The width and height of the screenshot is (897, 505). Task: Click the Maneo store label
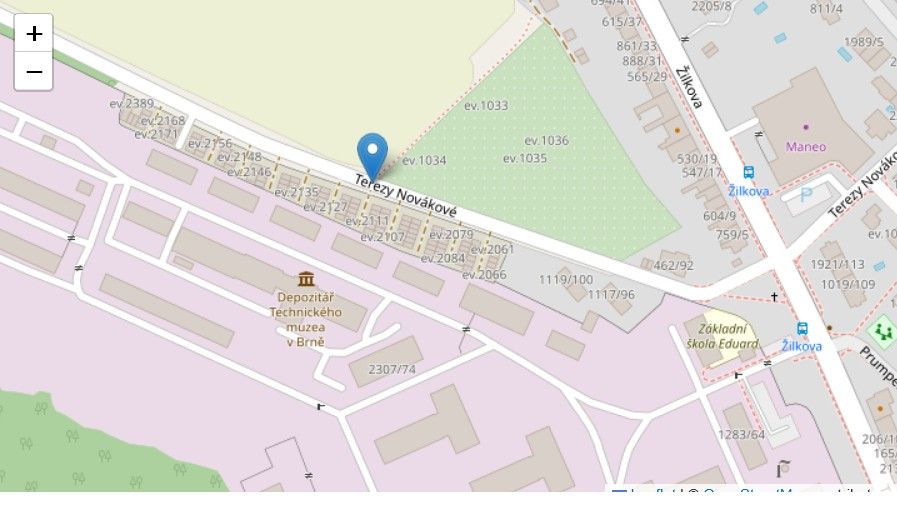point(805,147)
